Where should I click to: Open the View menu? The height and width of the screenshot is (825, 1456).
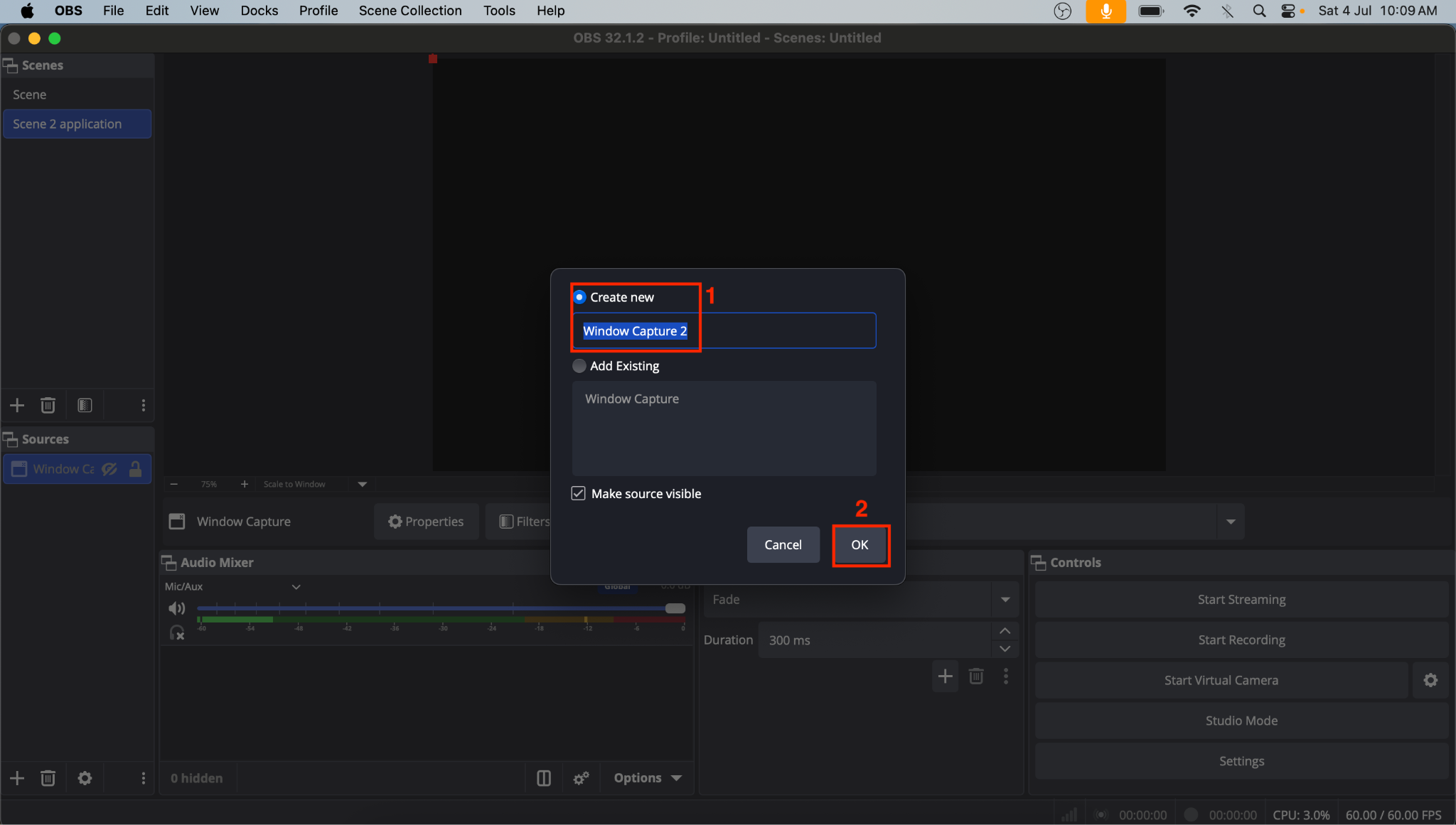point(205,11)
